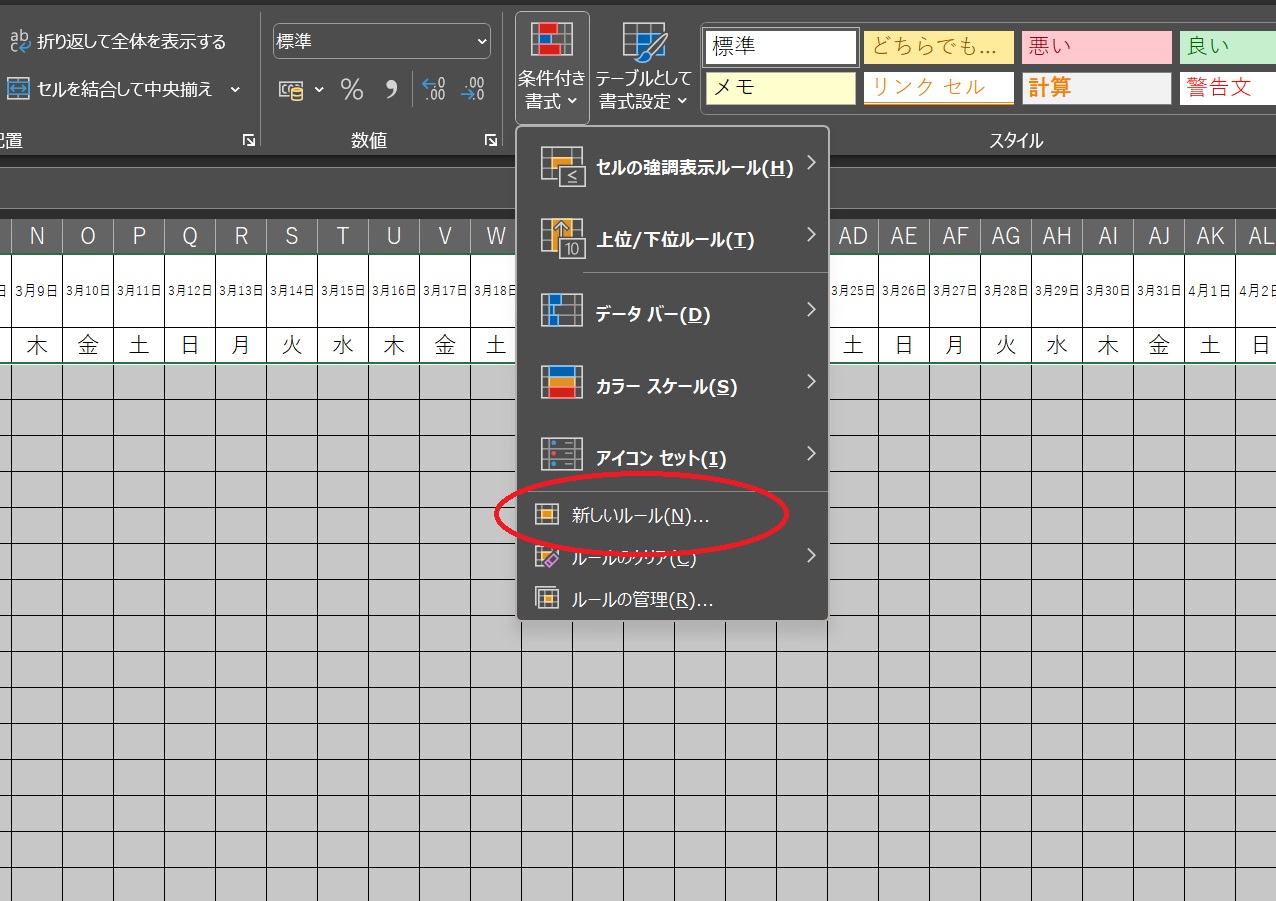Click the Decrease Decimal icon
This screenshot has width=1276, height=901.
pos(472,90)
